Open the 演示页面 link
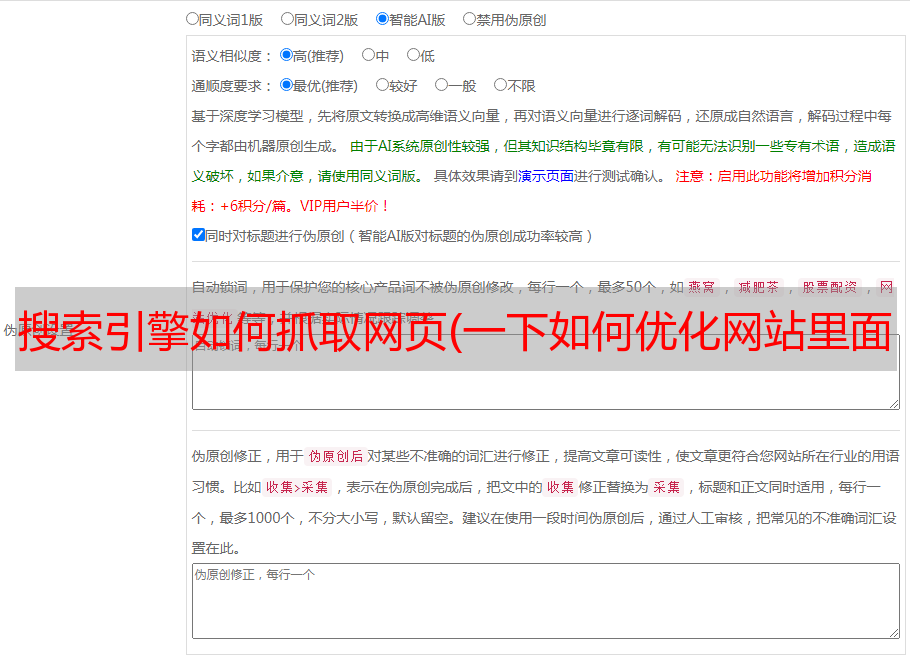Viewport: 911px width, 658px height. [x=545, y=176]
